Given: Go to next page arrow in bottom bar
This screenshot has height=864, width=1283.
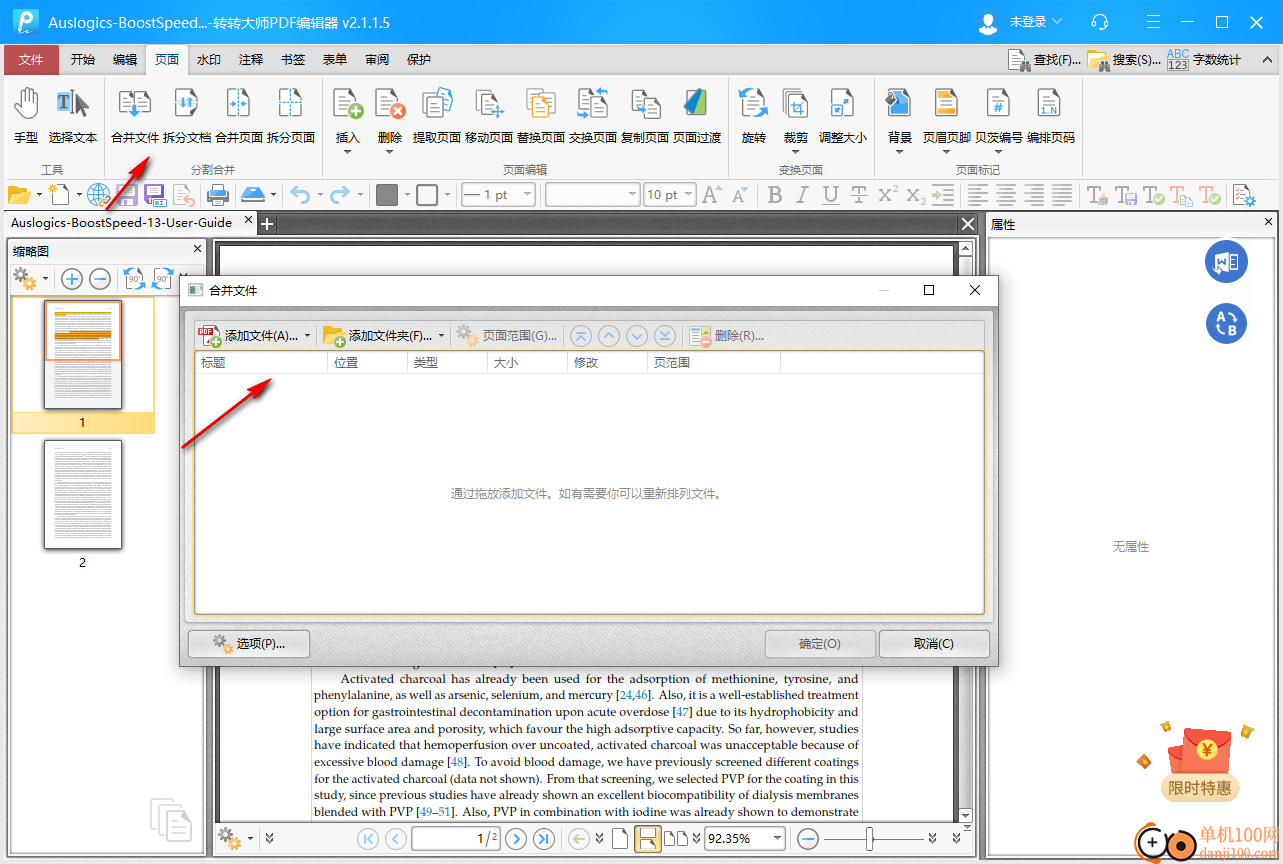Looking at the screenshot, I should tap(516, 839).
